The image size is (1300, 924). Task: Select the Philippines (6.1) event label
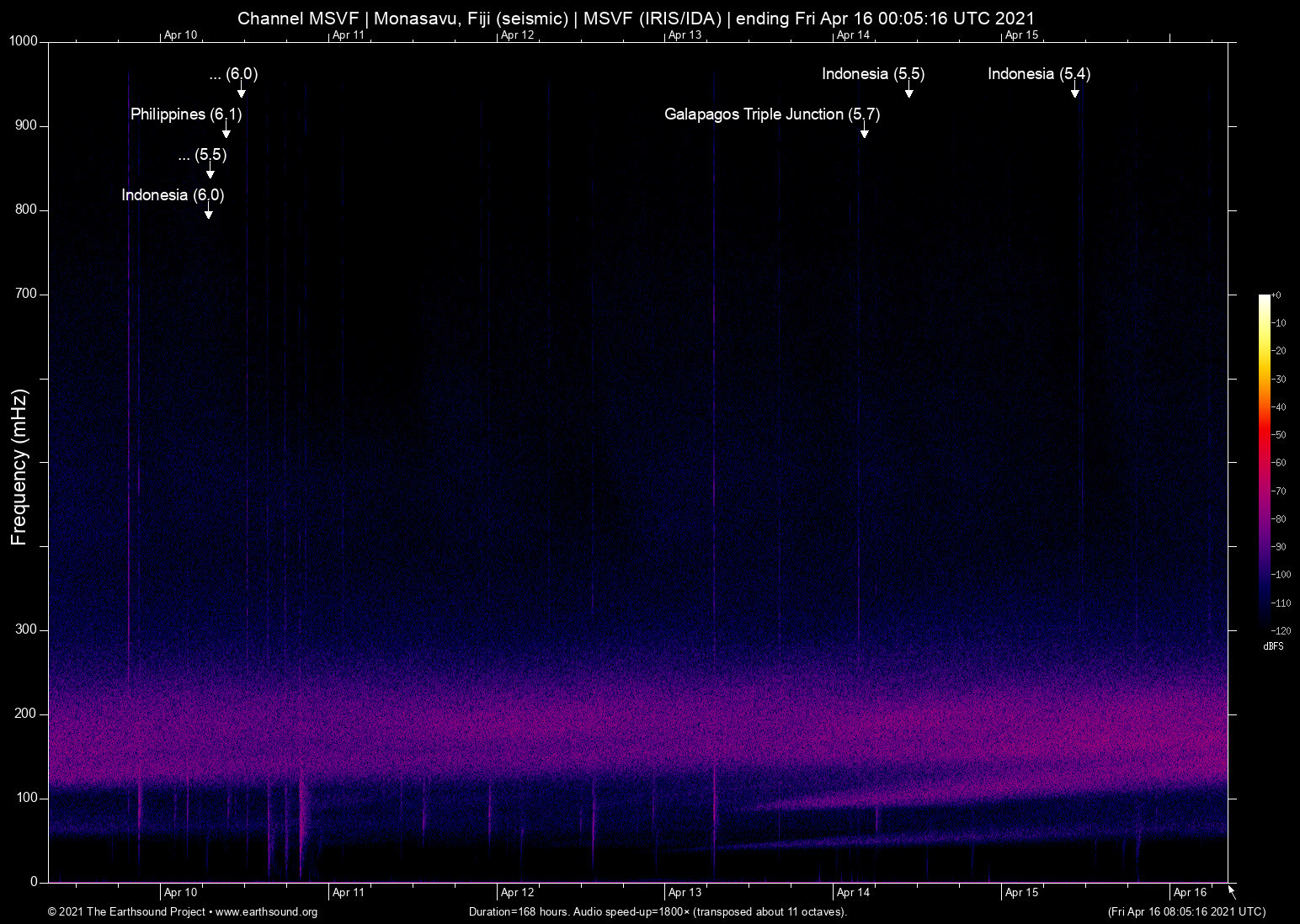click(x=186, y=114)
